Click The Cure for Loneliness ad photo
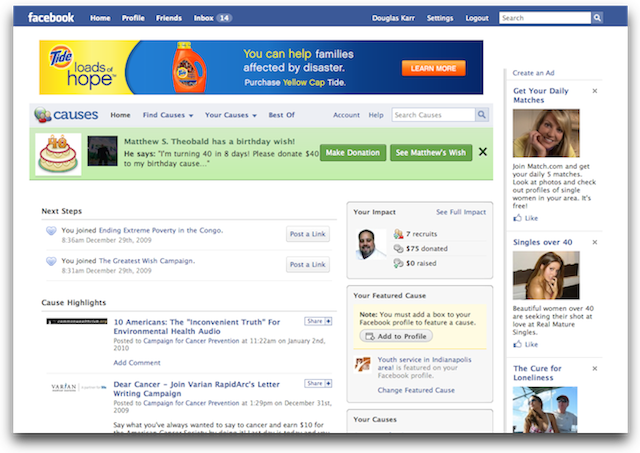The width and height of the screenshot is (640, 453). [x=545, y=409]
